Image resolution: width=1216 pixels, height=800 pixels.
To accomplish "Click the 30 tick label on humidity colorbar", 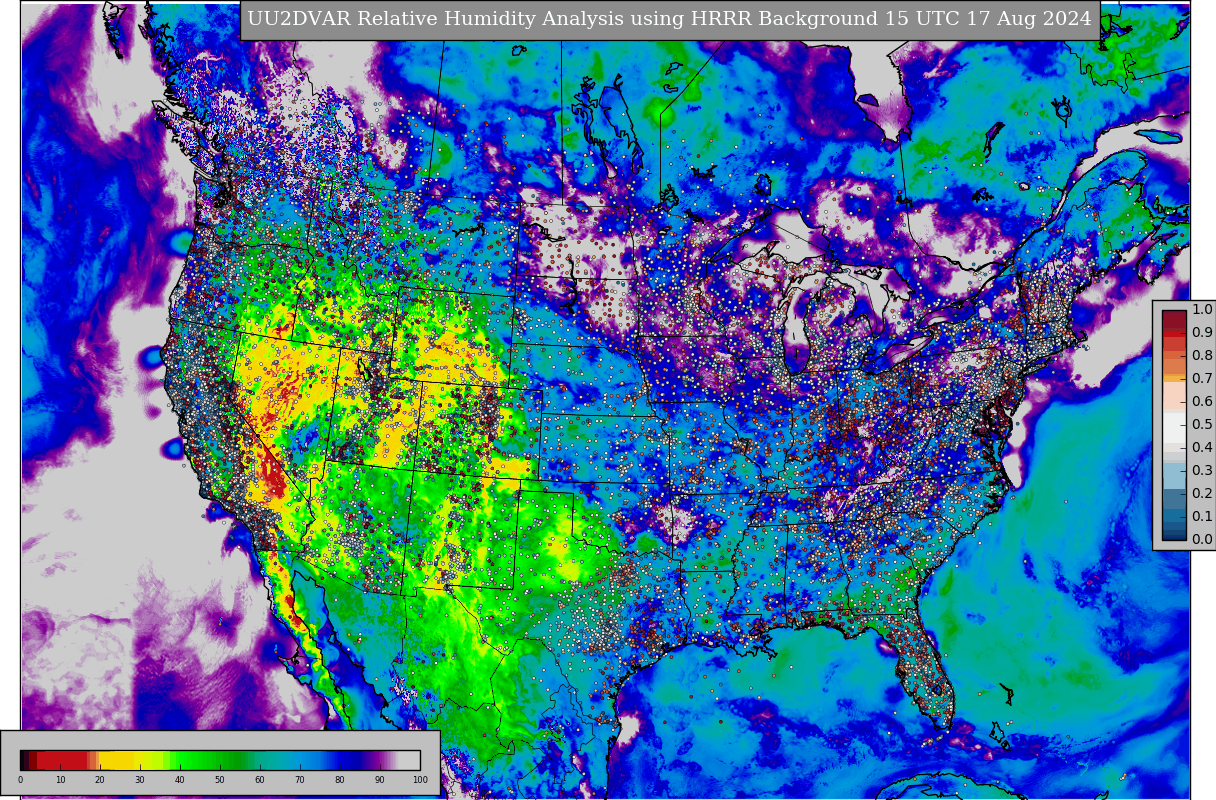I will [140, 780].
